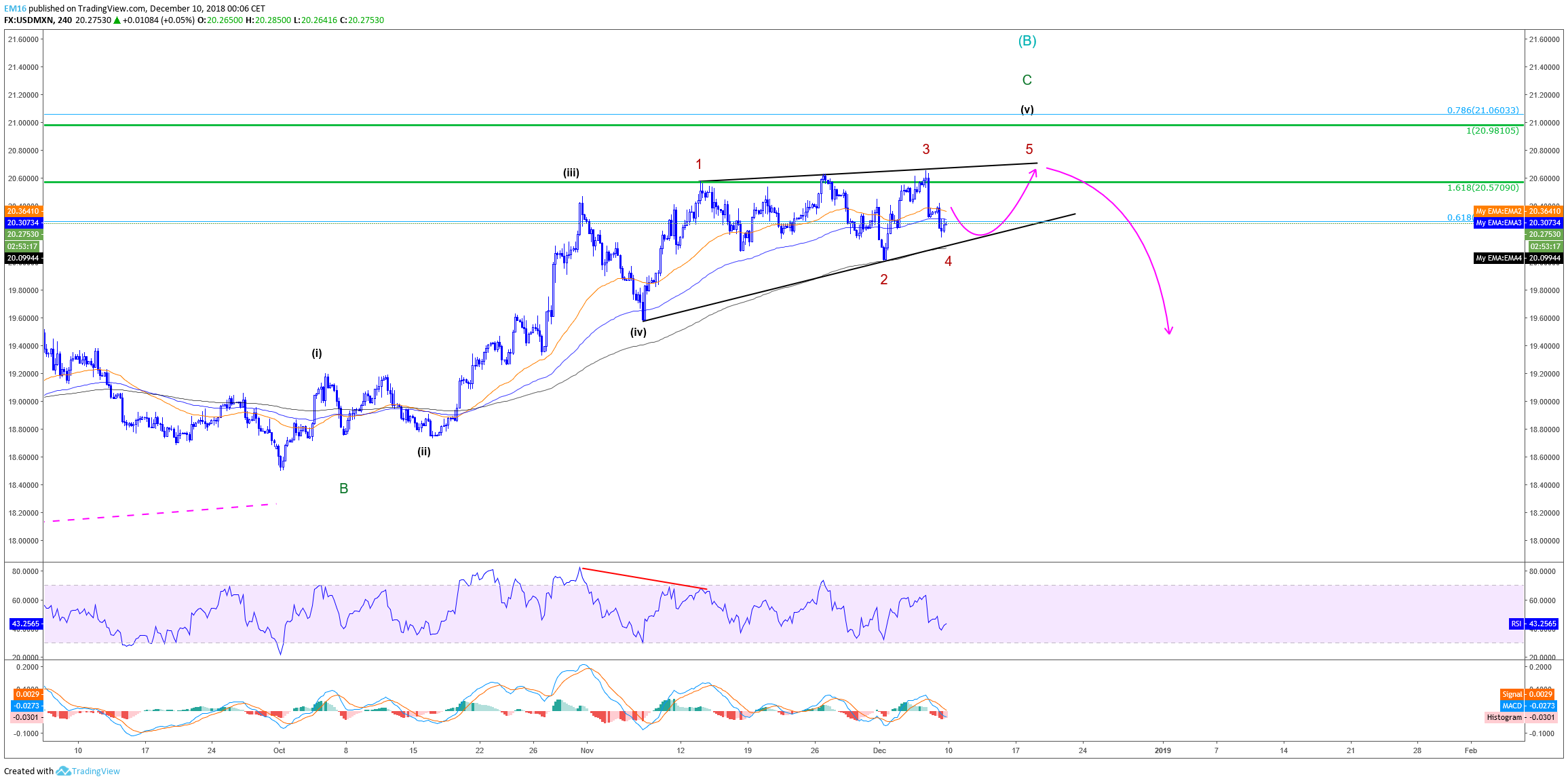Click the black (i) wave label
Image resolution: width=1568 pixels, height=783 pixels.
pyautogui.click(x=317, y=354)
